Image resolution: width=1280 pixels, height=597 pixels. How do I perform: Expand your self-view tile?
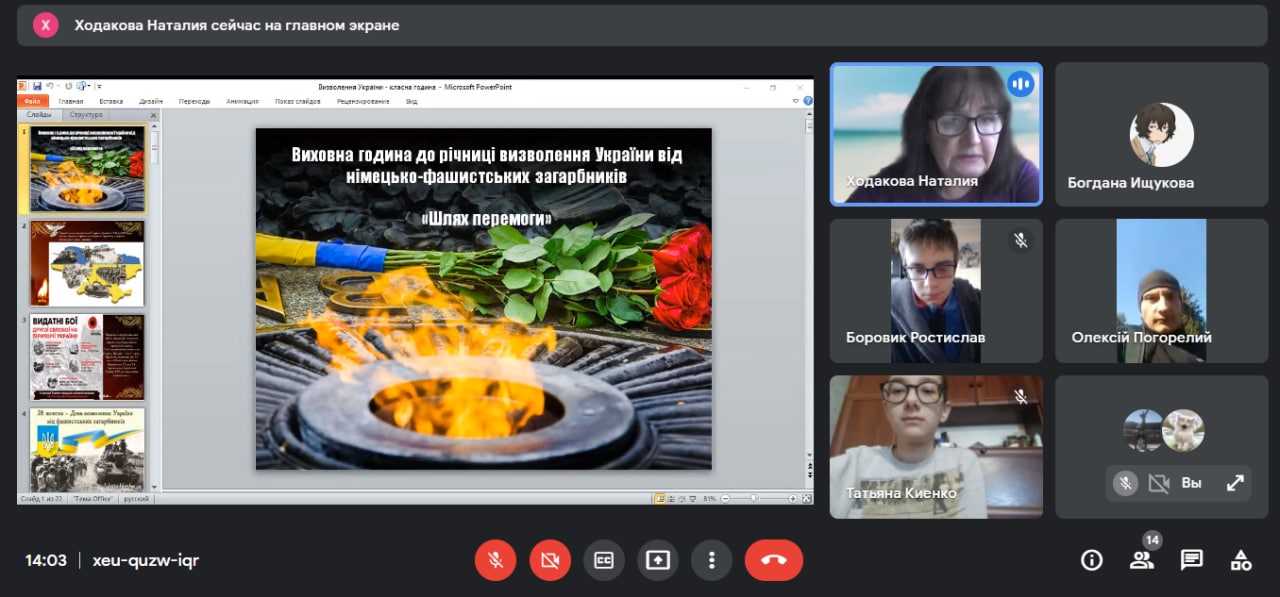coord(1235,483)
